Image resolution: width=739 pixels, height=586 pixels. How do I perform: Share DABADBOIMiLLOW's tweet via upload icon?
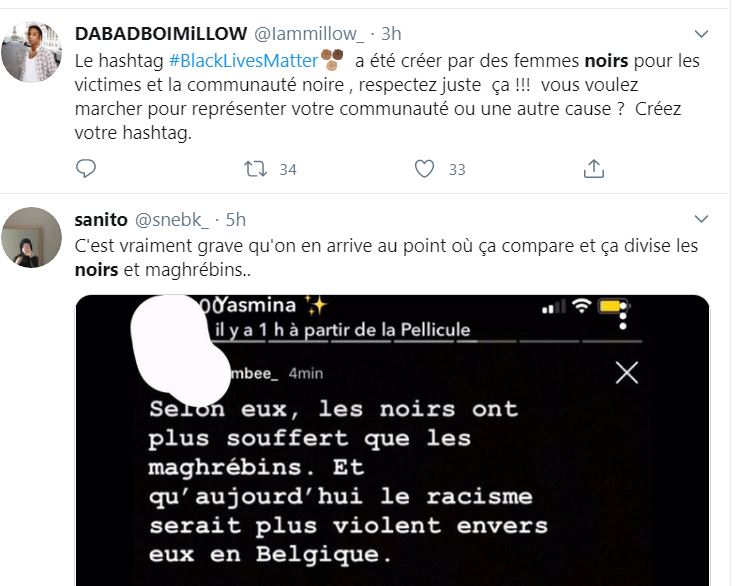pos(593,169)
